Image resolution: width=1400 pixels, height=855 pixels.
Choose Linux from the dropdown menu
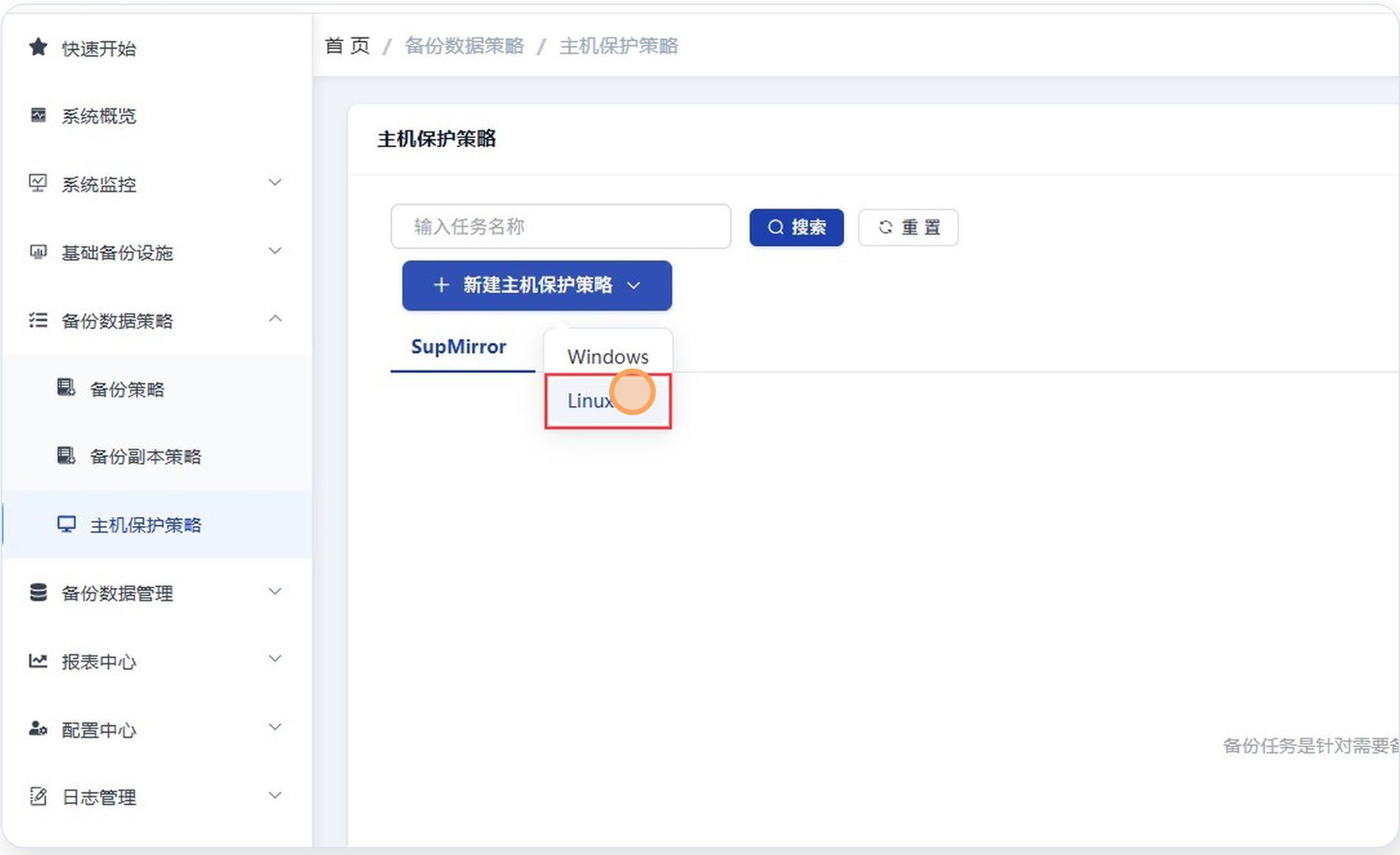(x=608, y=401)
